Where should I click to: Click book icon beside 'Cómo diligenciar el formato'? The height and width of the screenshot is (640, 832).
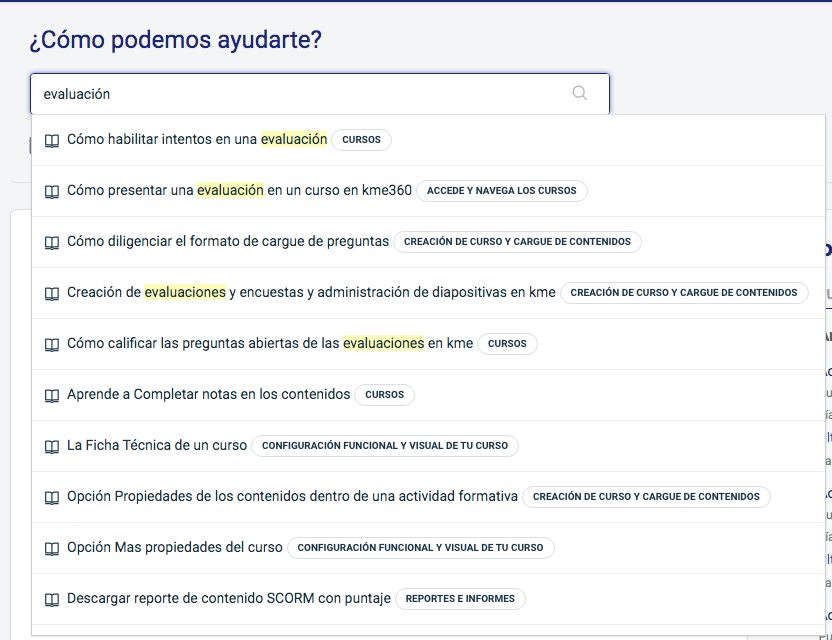click(51, 243)
